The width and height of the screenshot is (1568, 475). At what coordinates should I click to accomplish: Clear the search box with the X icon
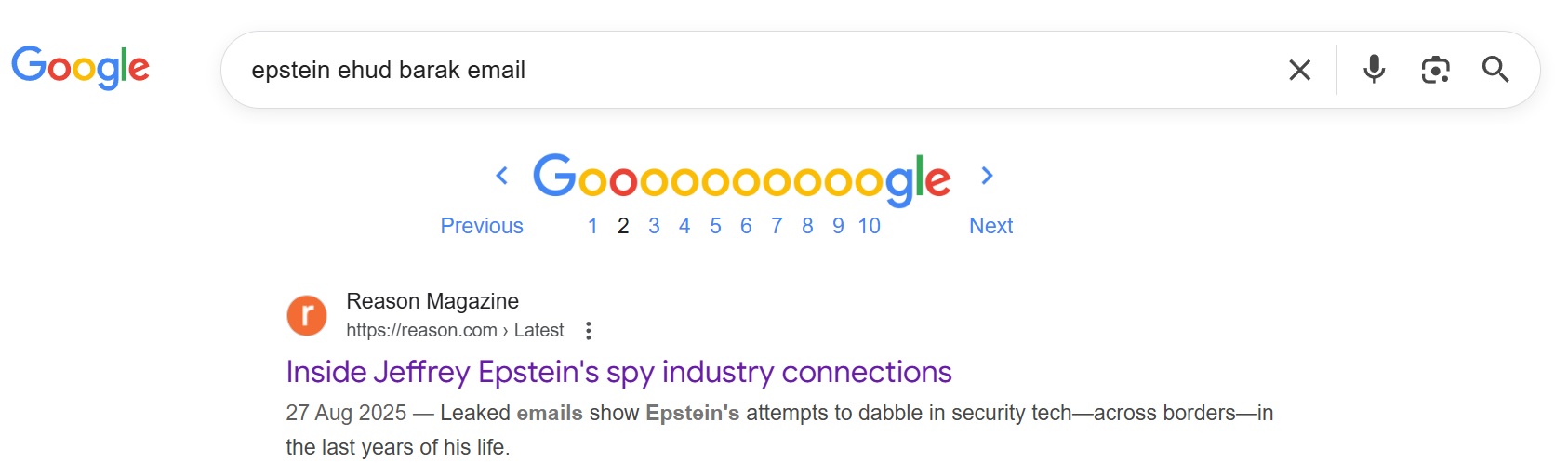1299,70
